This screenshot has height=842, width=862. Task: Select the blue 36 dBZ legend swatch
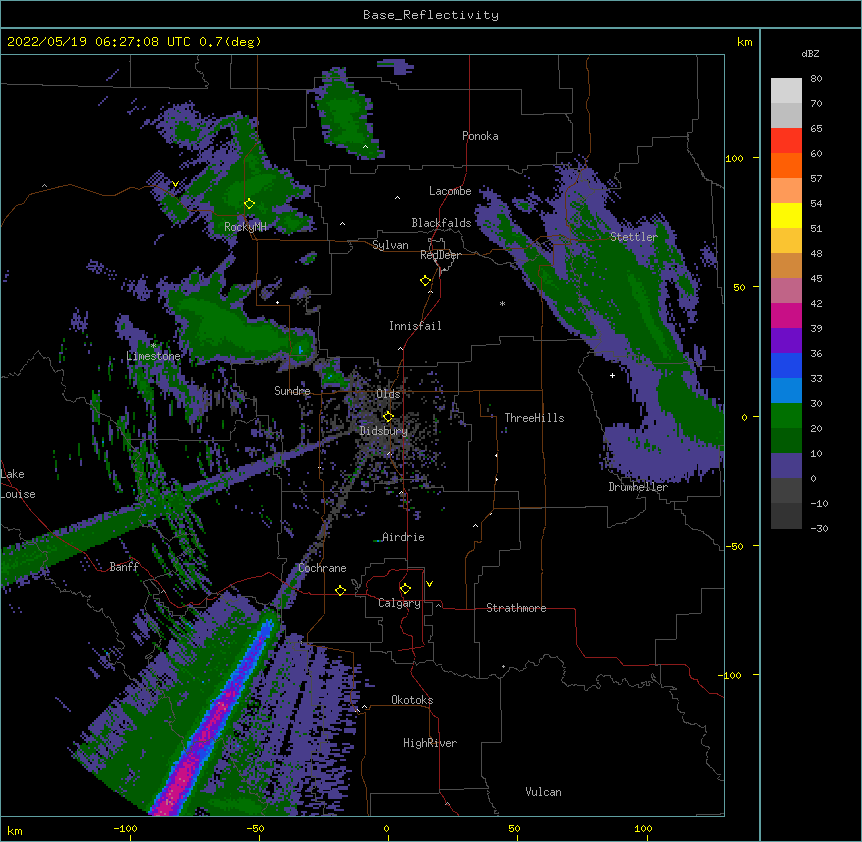coord(786,365)
